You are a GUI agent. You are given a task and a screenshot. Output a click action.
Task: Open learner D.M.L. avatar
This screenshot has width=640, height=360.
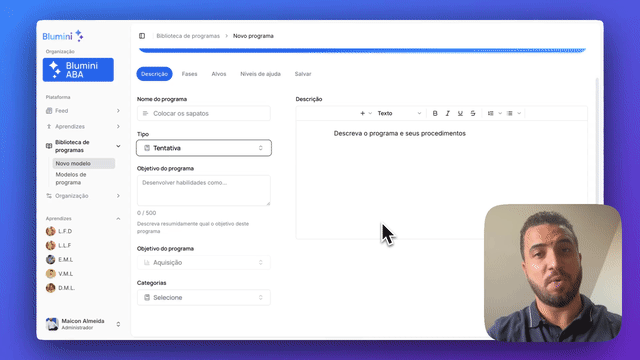(x=51, y=288)
